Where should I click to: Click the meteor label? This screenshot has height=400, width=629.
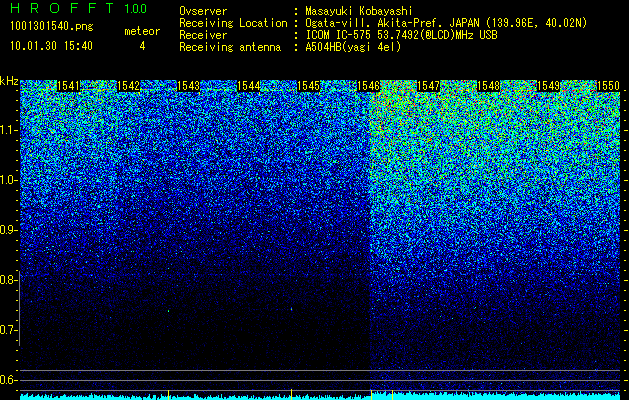[x=142, y=31]
